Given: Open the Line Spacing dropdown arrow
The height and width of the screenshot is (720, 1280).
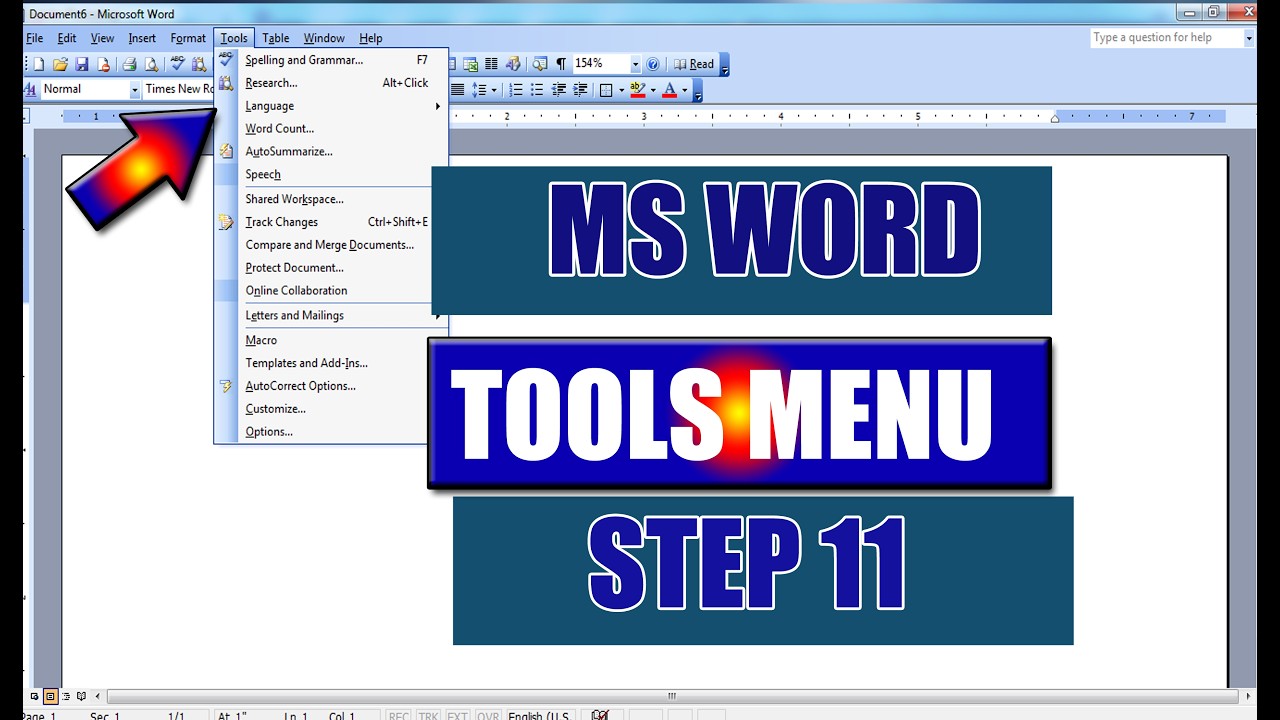Looking at the screenshot, I should pyautogui.click(x=494, y=90).
